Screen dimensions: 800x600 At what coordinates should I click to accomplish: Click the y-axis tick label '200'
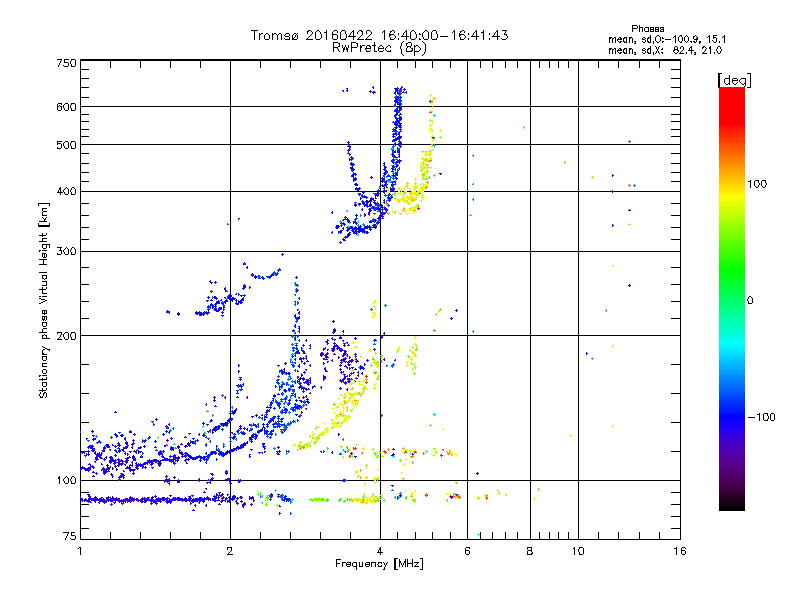(x=66, y=336)
